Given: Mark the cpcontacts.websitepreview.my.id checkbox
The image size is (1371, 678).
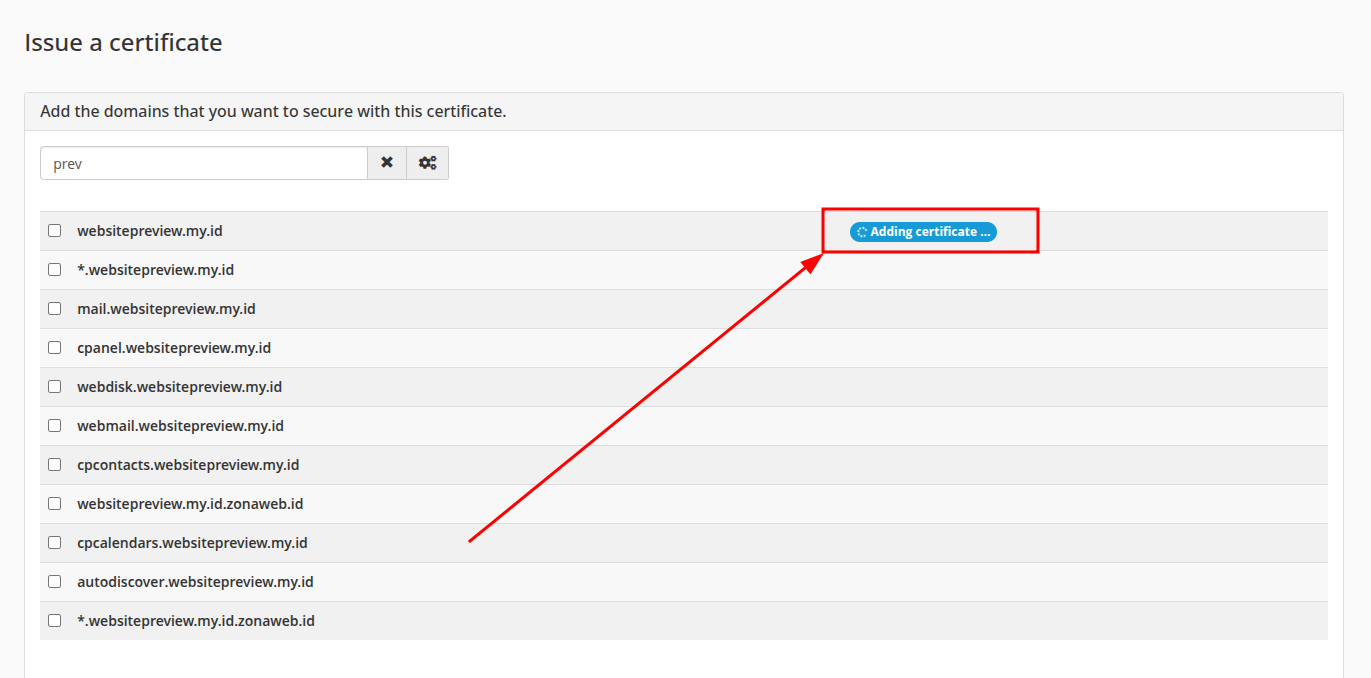Looking at the screenshot, I should (55, 465).
